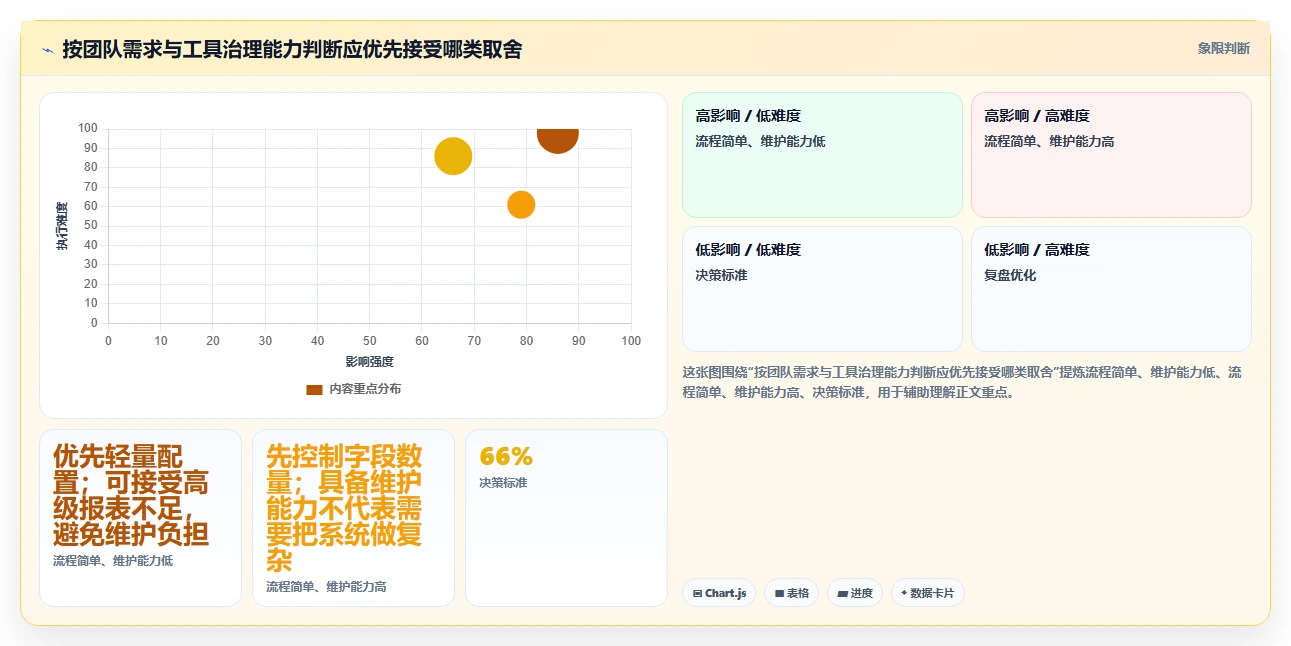Click the 执行难度 y-axis title
The image size is (1291, 646).
[62, 226]
